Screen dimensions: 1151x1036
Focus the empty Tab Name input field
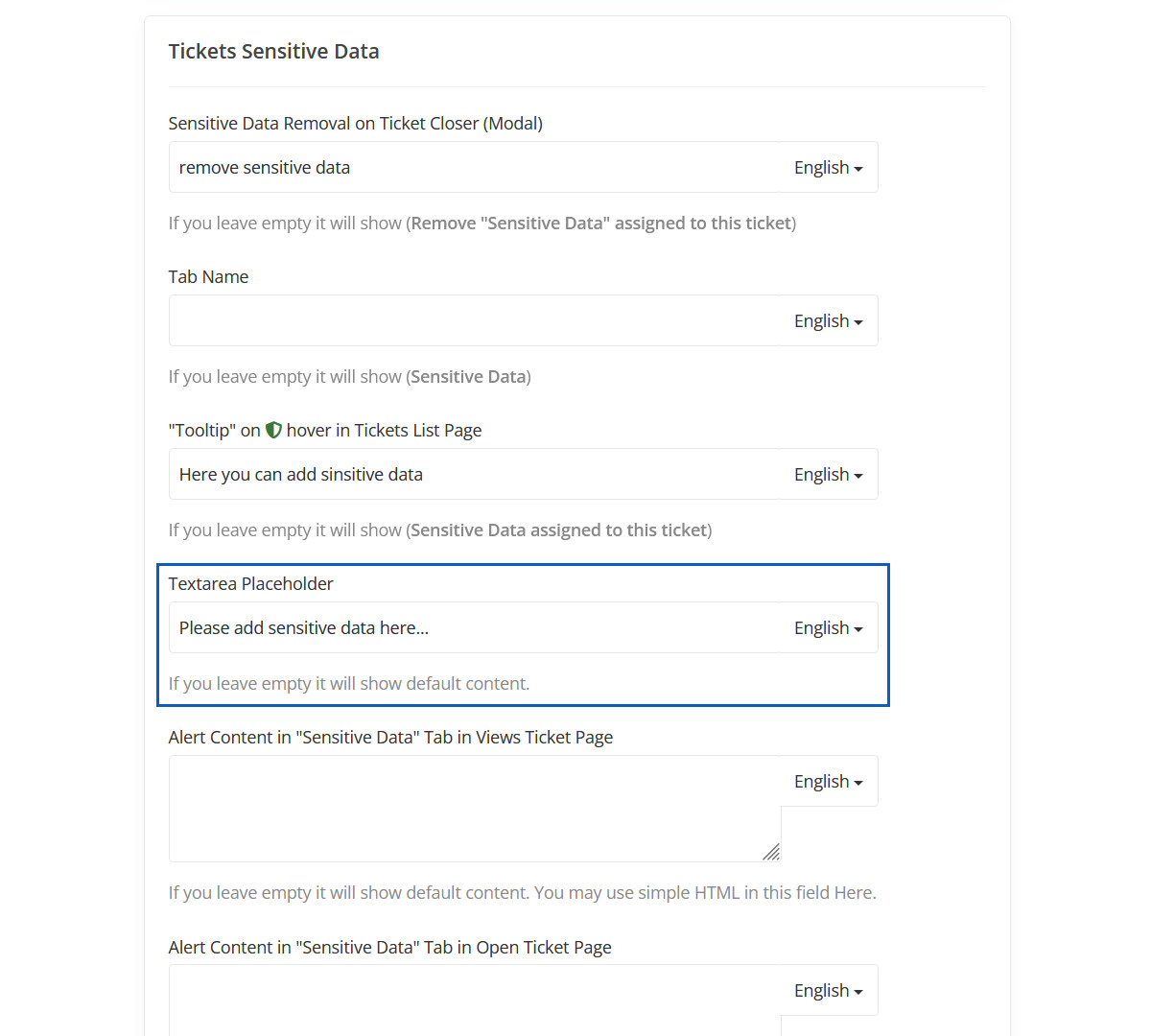point(475,321)
